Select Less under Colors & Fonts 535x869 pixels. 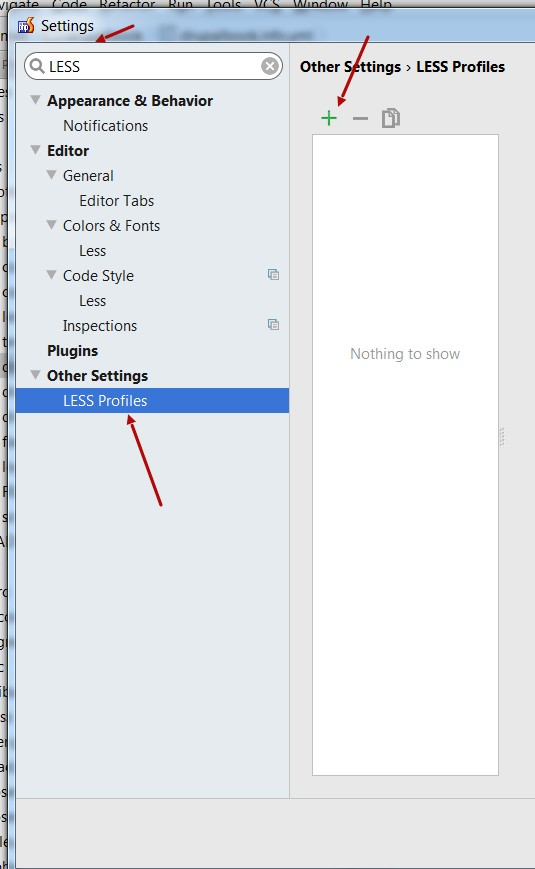coord(92,251)
